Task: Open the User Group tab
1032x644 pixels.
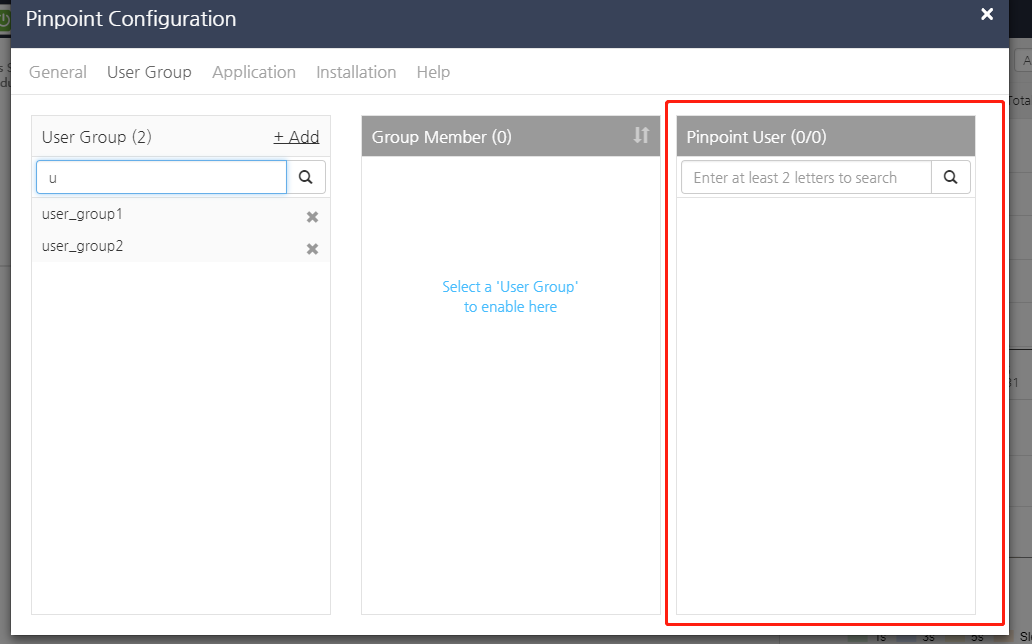Action: [x=149, y=72]
